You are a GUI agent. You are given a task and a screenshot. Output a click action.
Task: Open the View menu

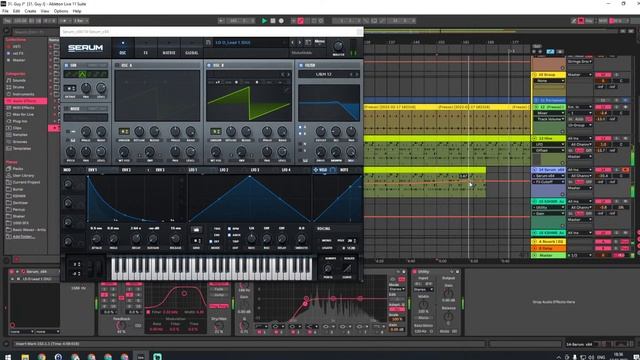pyautogui.click(x=45, y=11)
